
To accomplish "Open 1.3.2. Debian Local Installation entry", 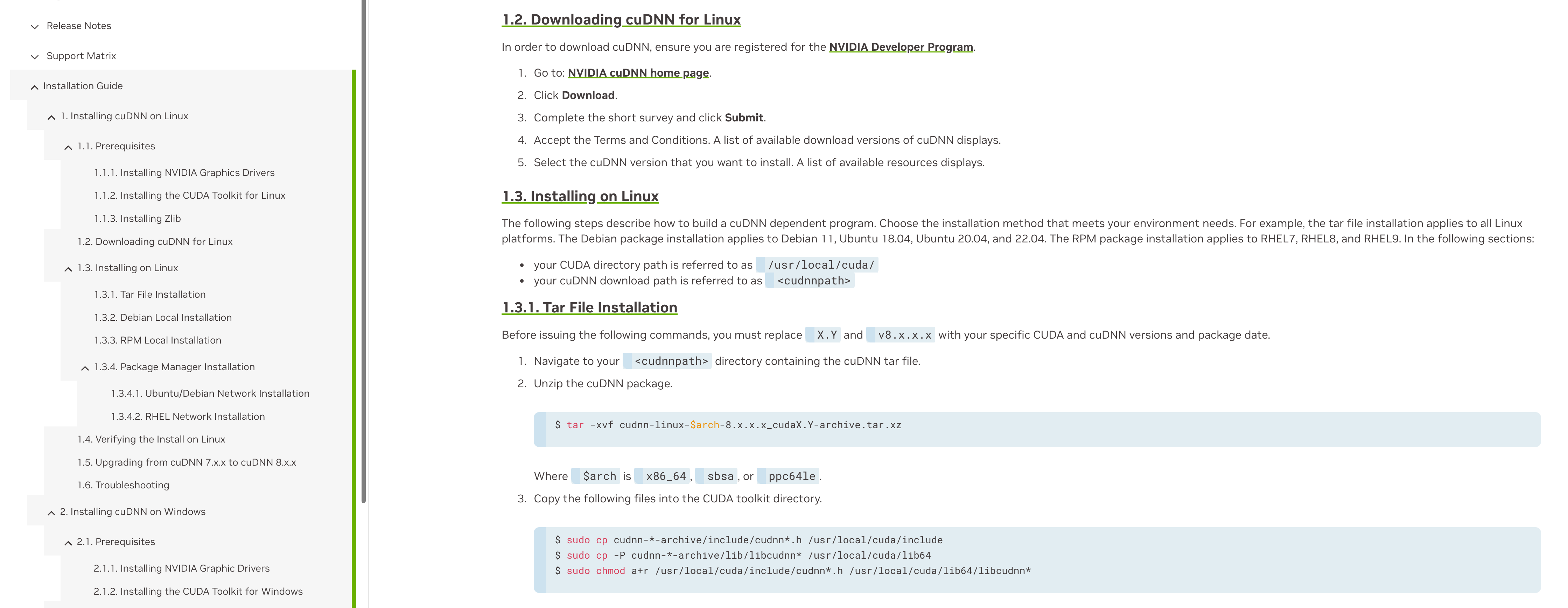I will click(x=162, y=318).
